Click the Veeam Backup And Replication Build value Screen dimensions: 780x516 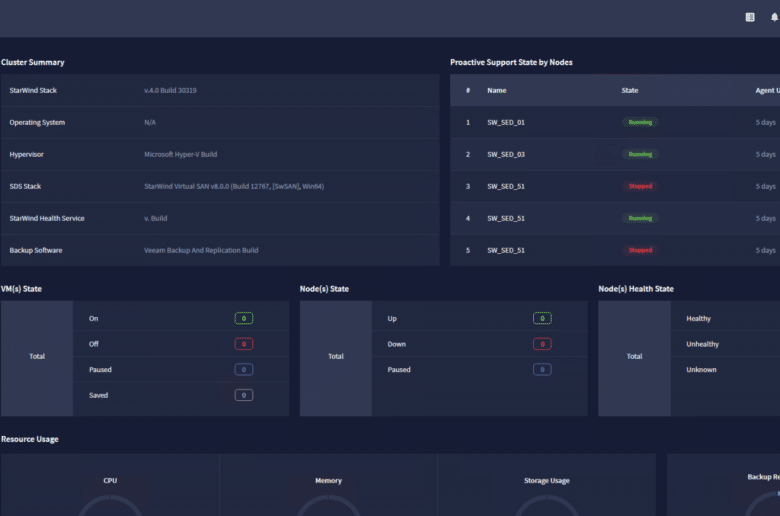[201, 250]
